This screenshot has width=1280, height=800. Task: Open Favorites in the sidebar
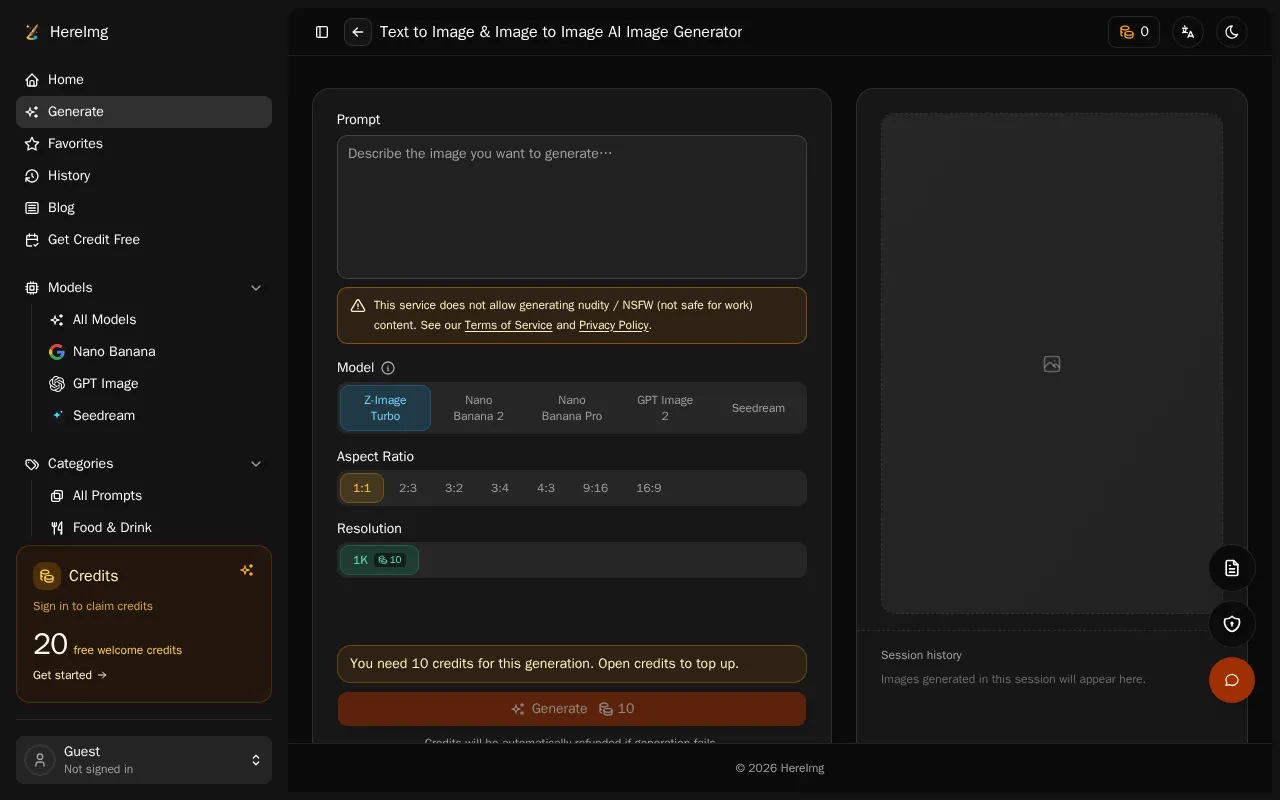(x=144, y=144)
